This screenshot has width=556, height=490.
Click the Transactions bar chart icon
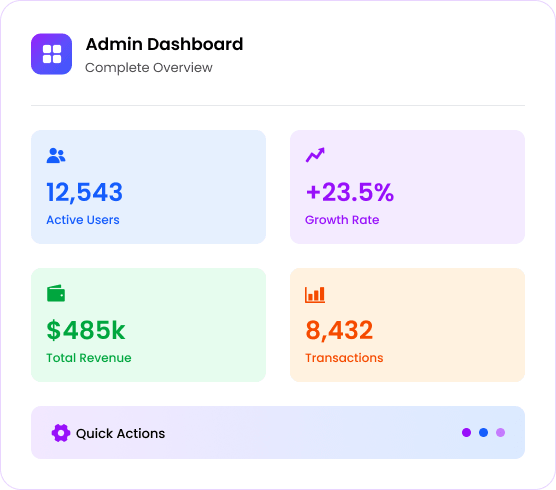point(315,295)
